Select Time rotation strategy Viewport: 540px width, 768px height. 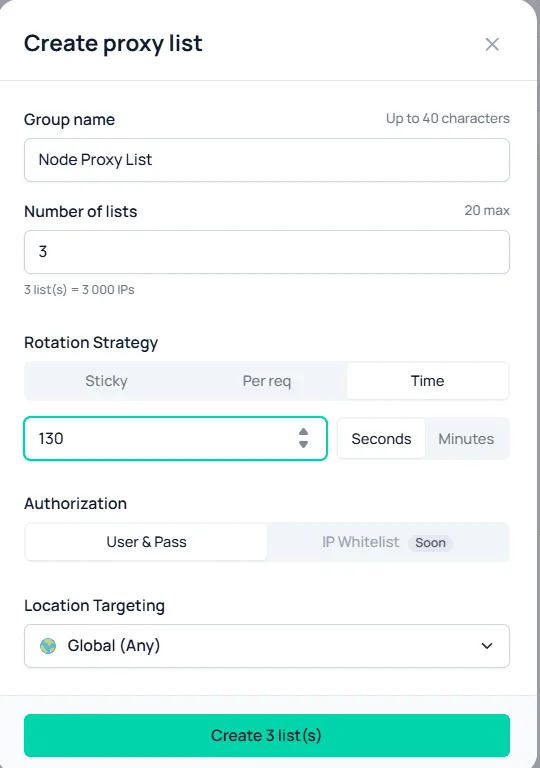pos(427,381)
